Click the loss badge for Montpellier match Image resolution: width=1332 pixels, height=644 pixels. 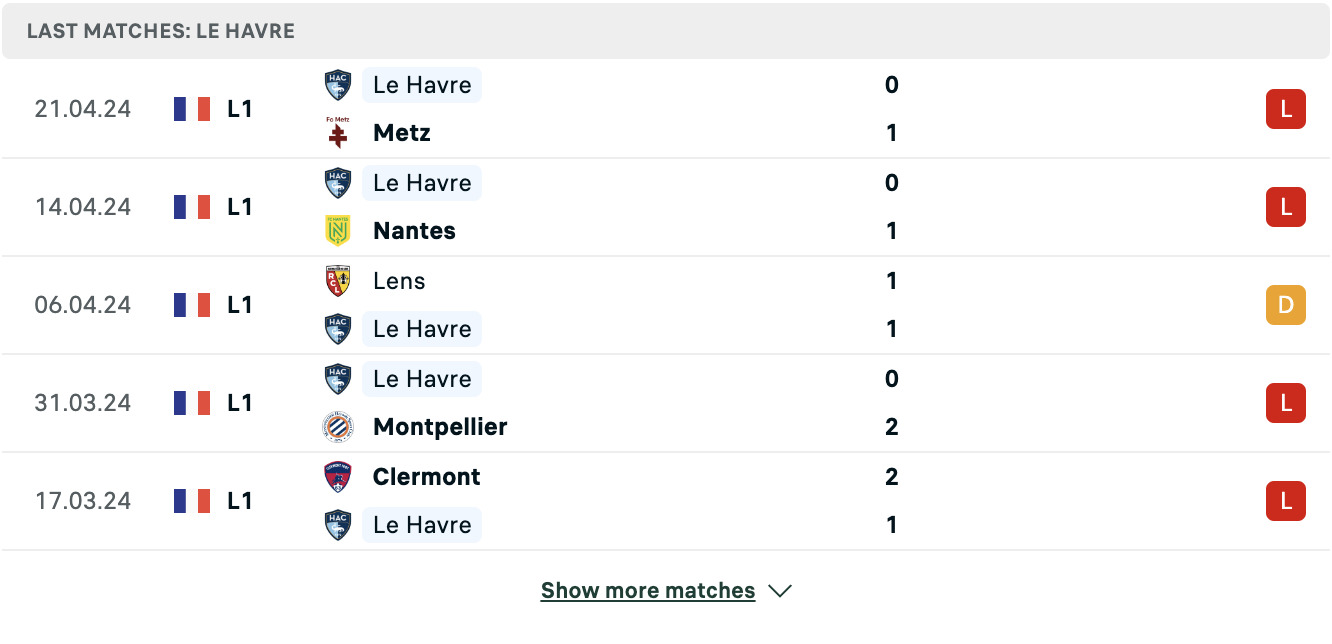1286,403
